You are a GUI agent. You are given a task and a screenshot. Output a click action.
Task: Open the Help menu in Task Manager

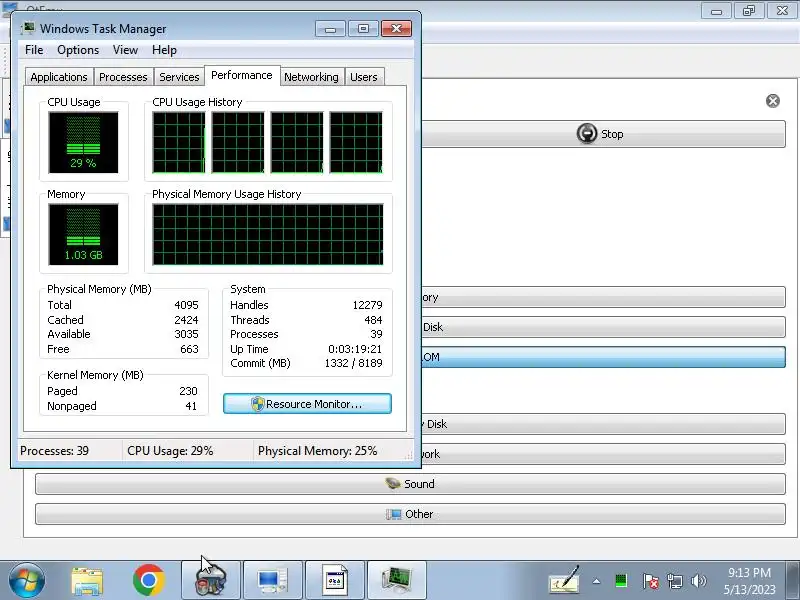[x=164, y=50]
